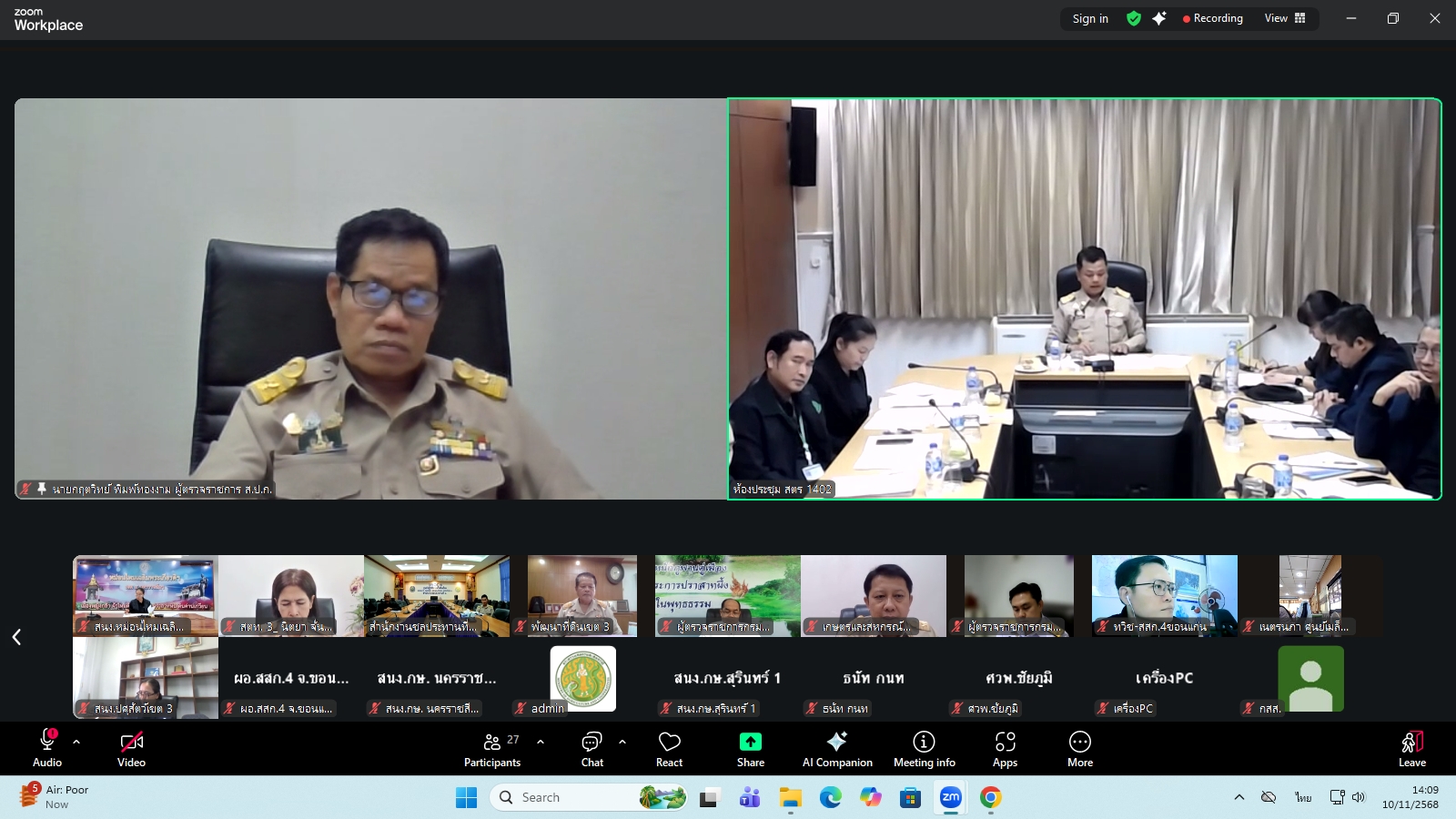
Task: Unmute the microphone via Audio toggle
Action: pos(46,748)
